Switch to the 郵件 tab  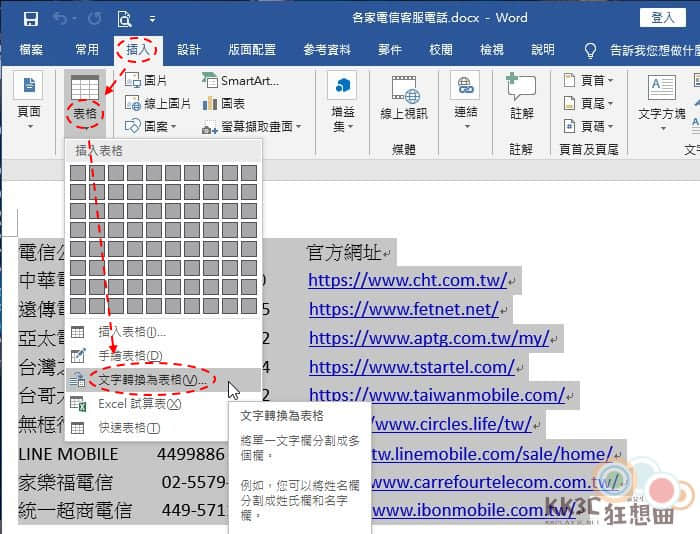click(390, 50)
